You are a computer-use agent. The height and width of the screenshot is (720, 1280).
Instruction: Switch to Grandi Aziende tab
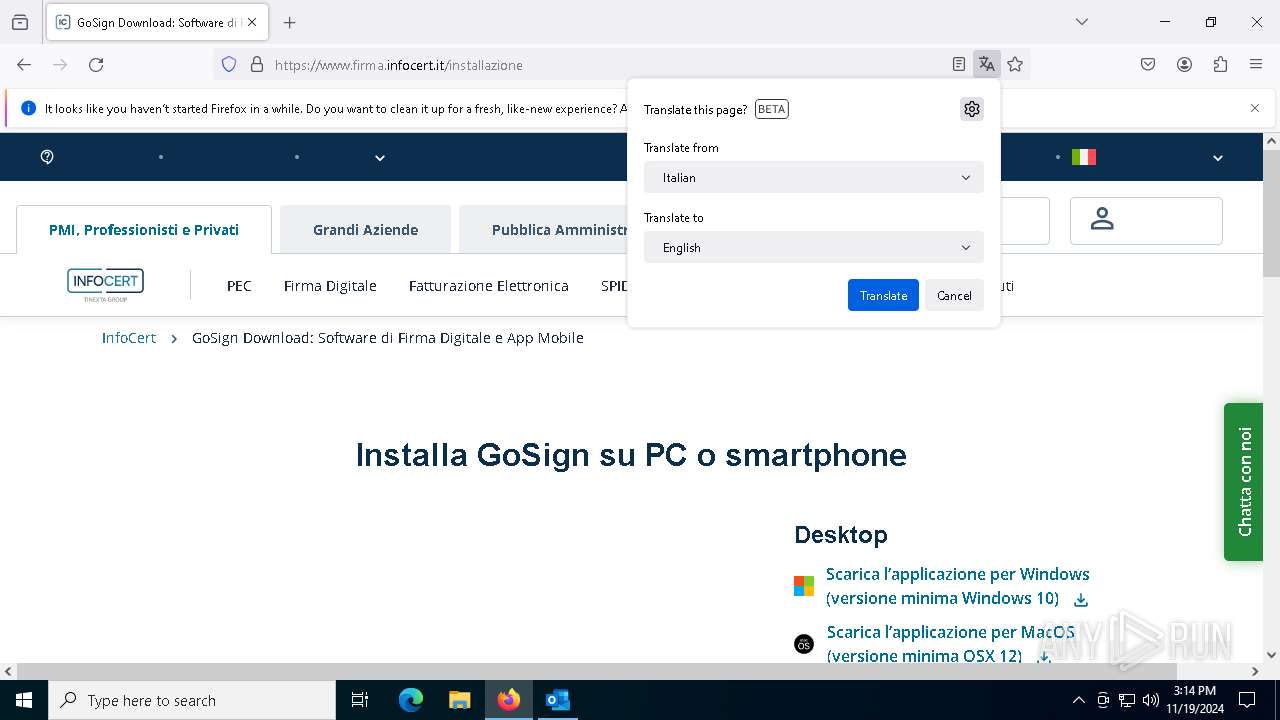pyautogui.click(x=365, y=230)
